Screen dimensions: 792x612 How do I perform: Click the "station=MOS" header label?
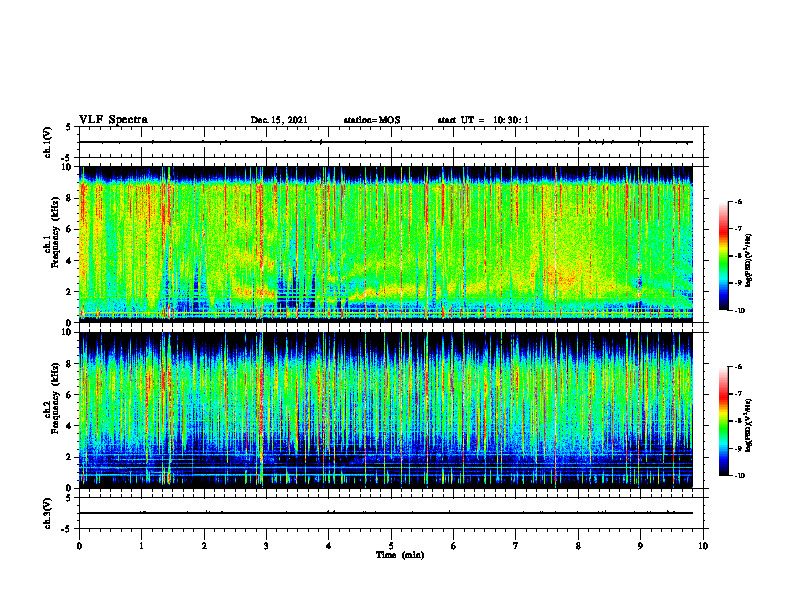[372, 120]
